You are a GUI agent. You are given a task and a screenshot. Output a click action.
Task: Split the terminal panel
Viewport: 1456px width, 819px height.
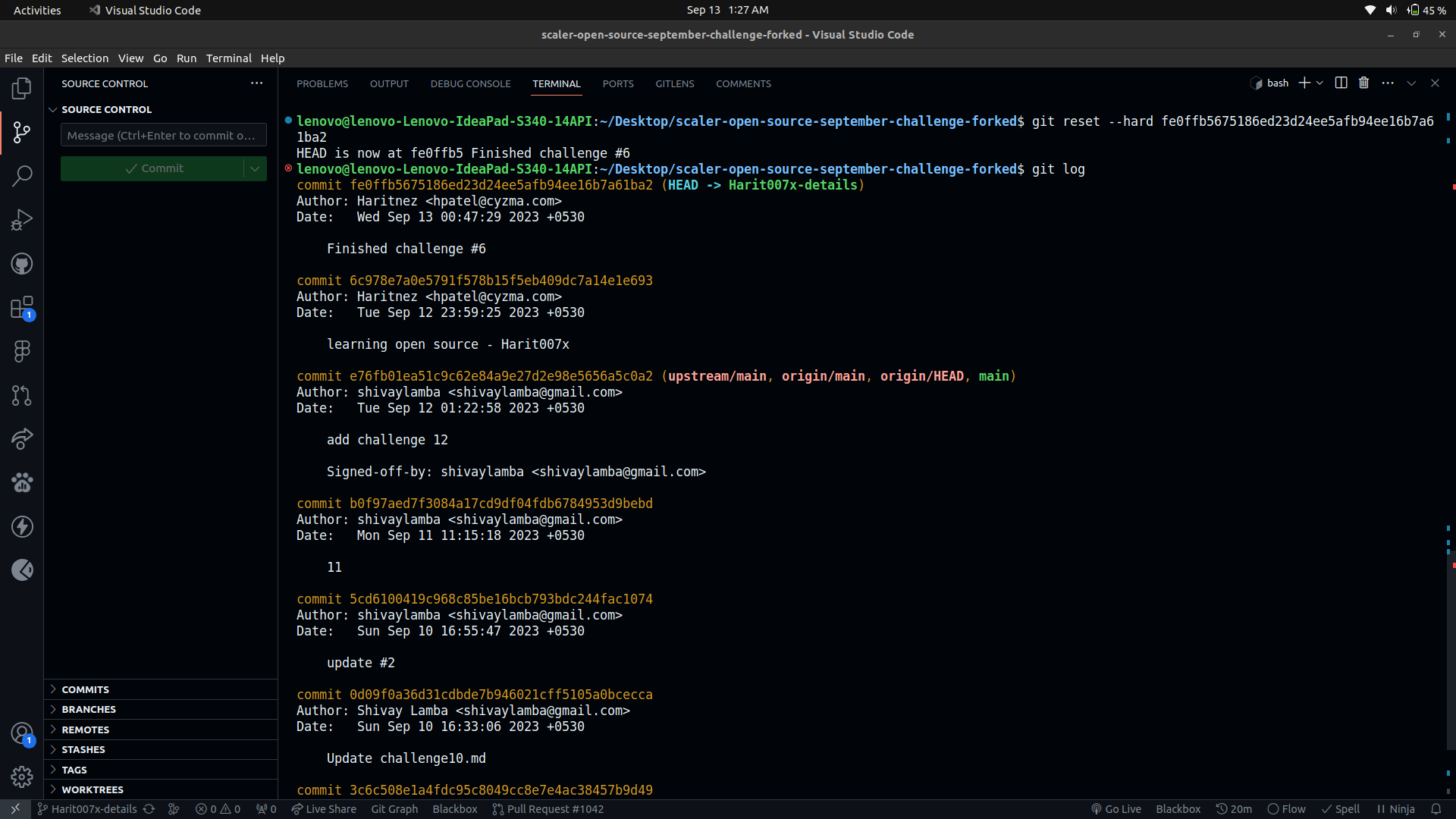coord(1341,83)
